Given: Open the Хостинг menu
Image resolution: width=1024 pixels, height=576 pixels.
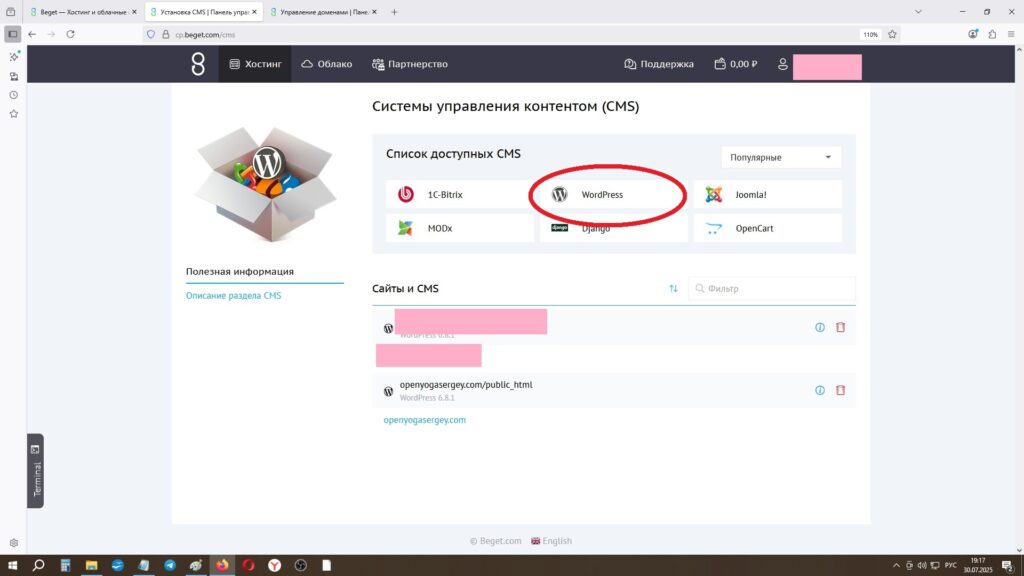Looking at the screenshot, I should click(255, 64).
